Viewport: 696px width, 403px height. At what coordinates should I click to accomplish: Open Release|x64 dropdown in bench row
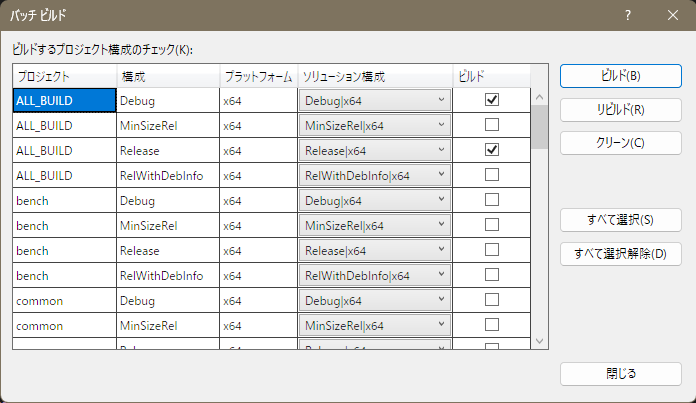[x=375, y=250]
